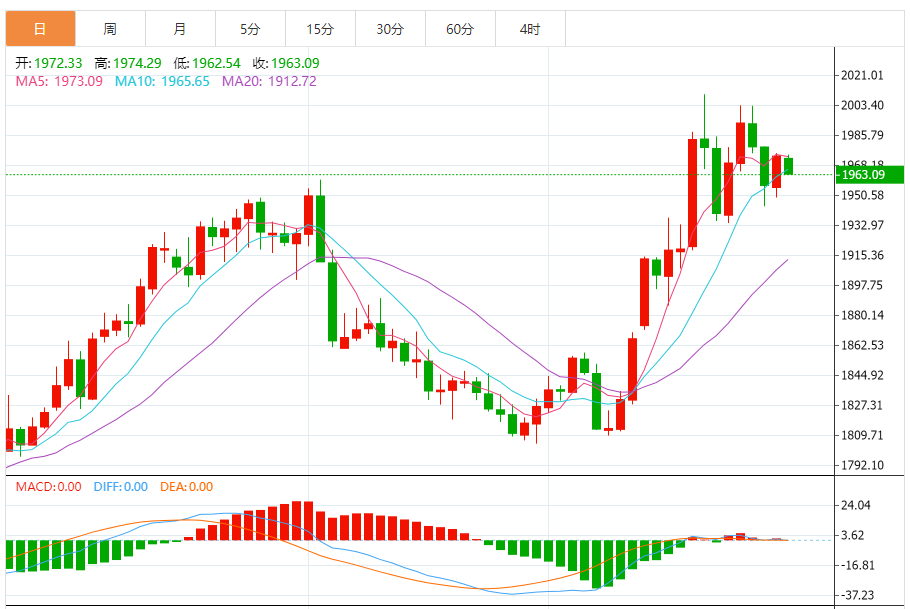
Task: Click the MACD label in the lower panel
Action: 48,487
